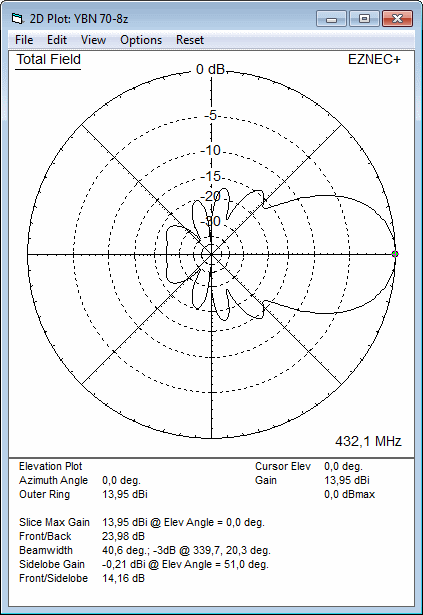Click the Total Field label
This screenshot has height=615, width=423.
coord(49,60)
